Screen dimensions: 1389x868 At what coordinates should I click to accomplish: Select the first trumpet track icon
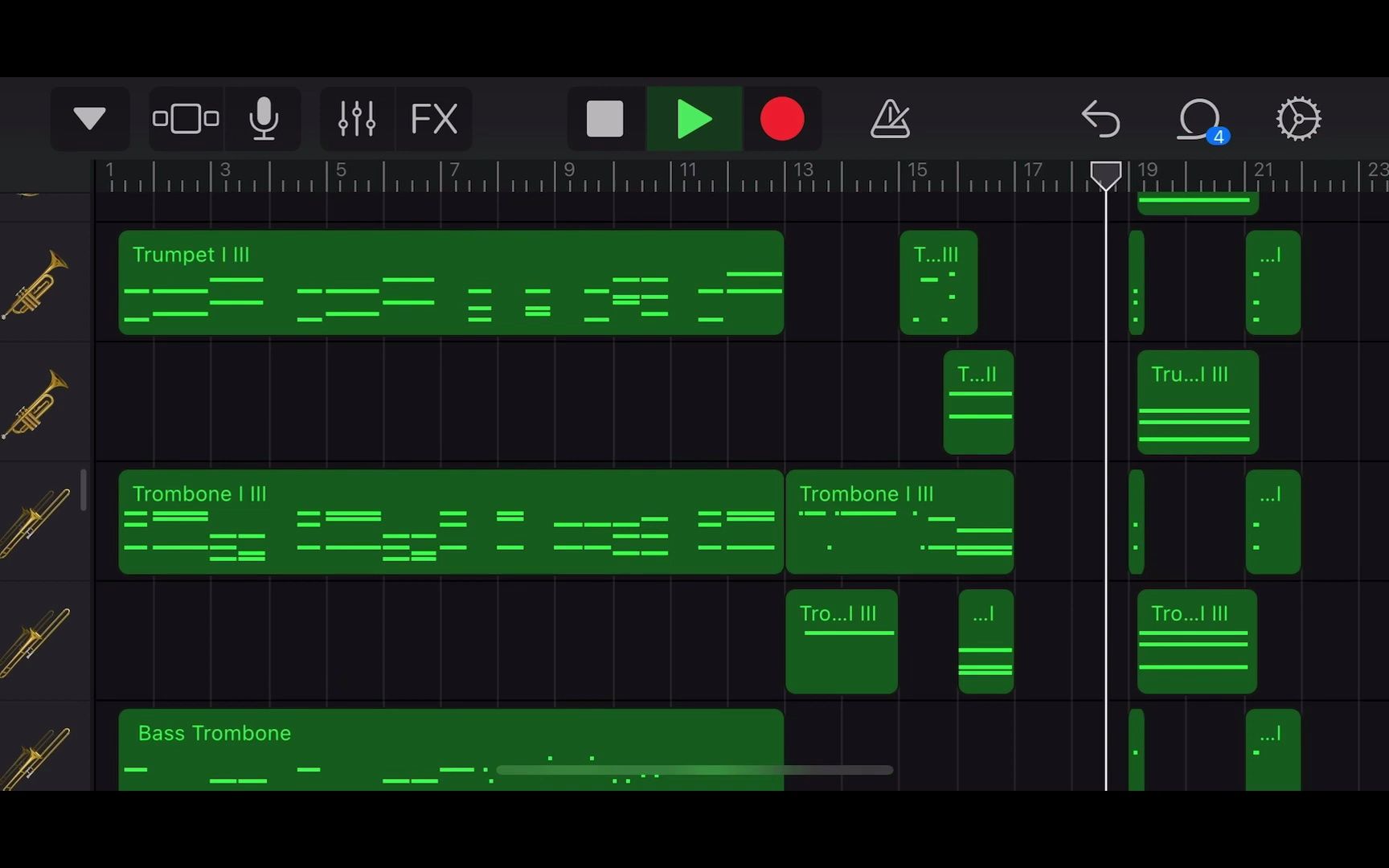35,285
